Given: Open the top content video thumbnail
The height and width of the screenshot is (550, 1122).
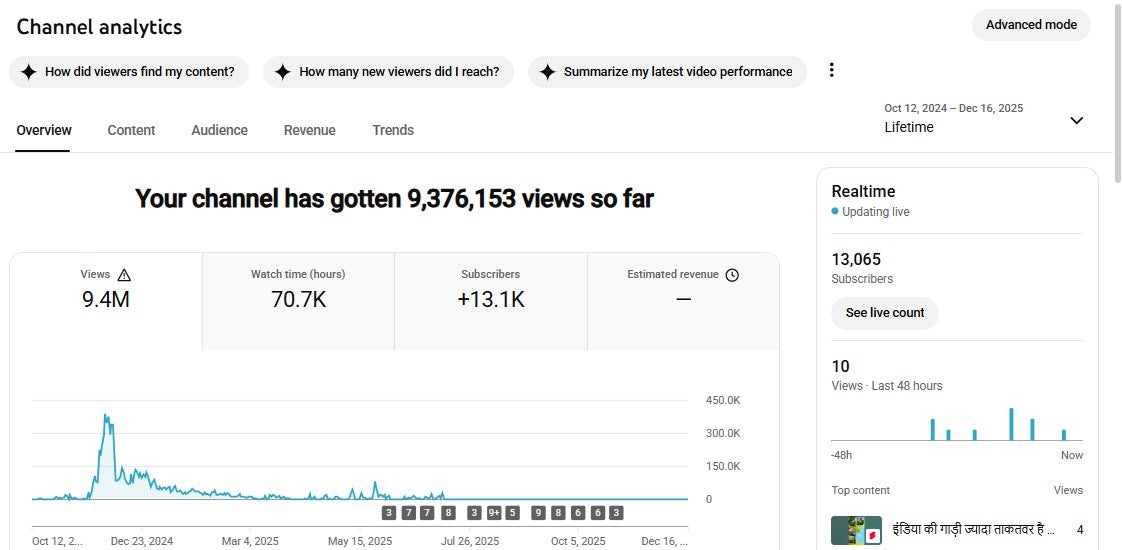Looking at the screenshot, I should tap(856, 530).
